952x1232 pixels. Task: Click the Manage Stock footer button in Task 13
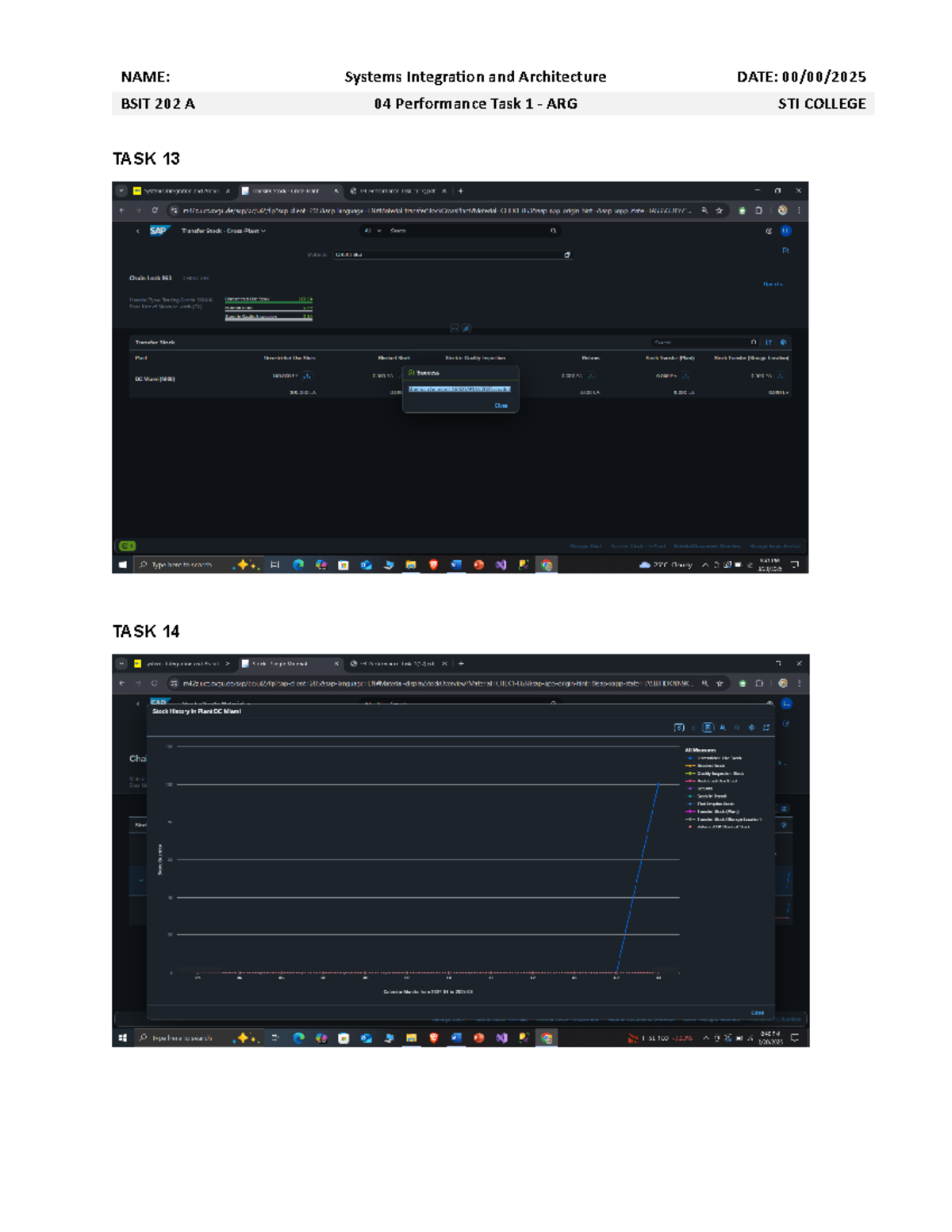[x=586, y=547]
